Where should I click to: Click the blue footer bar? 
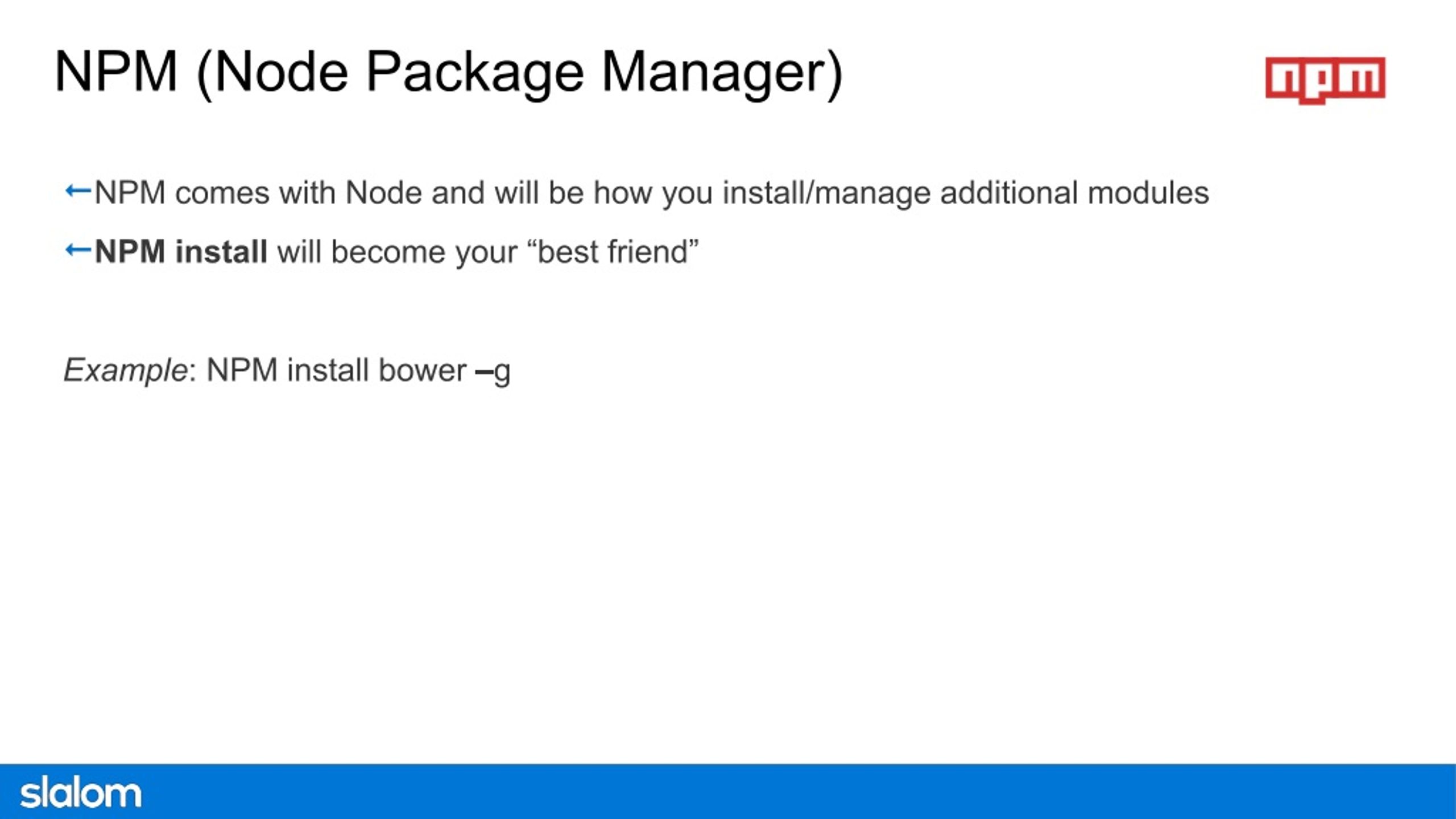tap(728, 792)
